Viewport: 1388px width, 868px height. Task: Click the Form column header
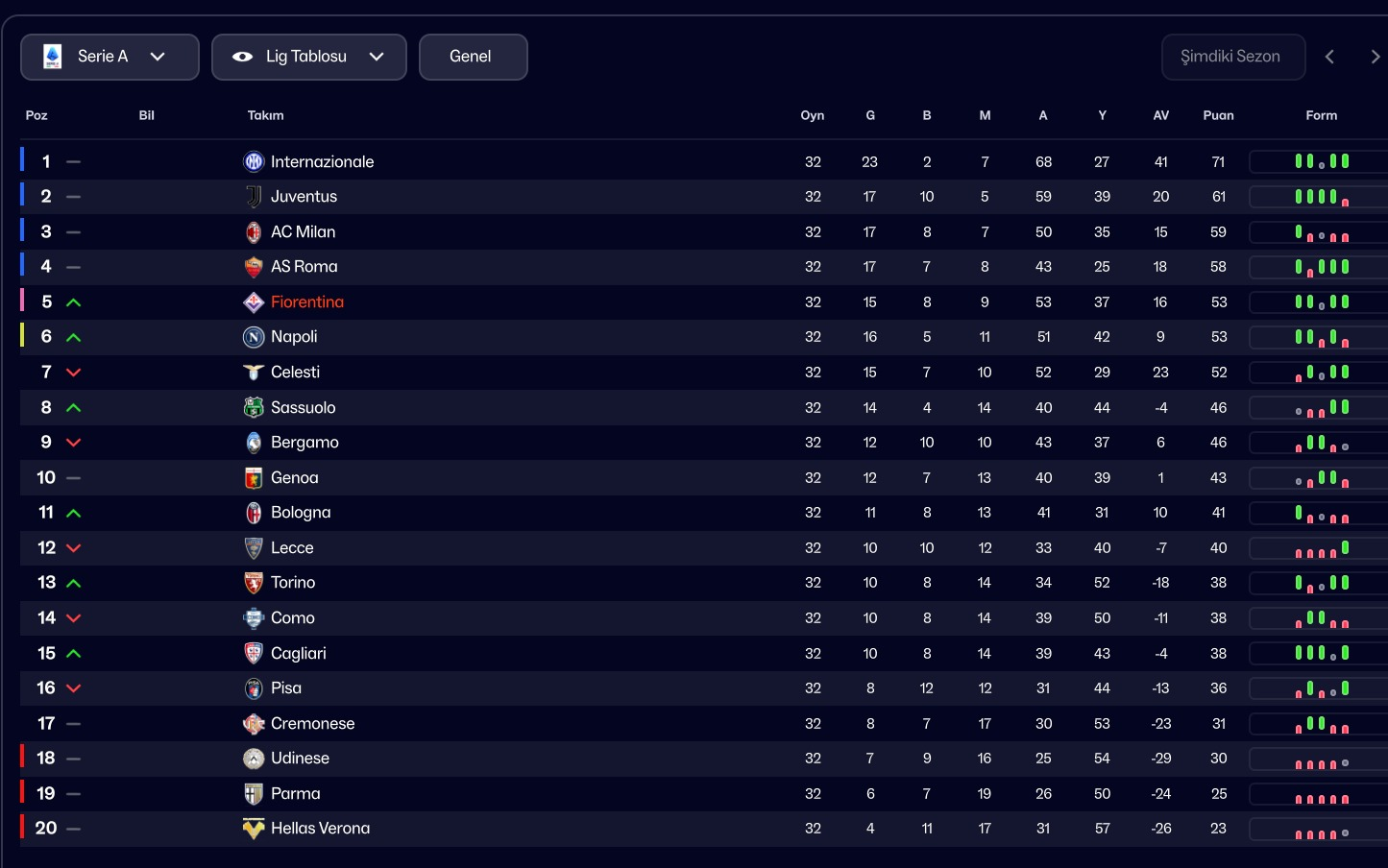pyautogui.click(x=1322, y=115)
